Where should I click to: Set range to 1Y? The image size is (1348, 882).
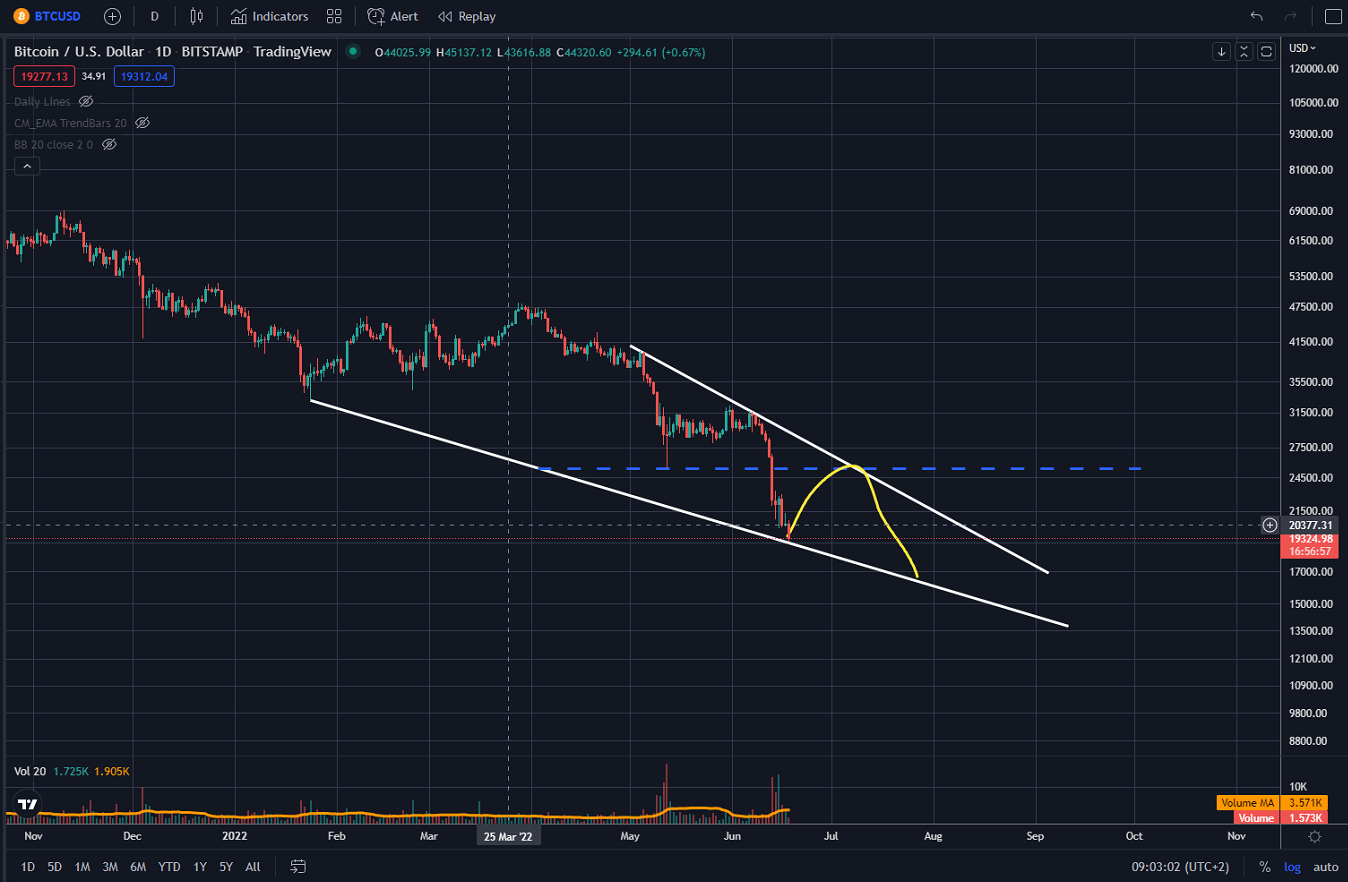click(200, 867)
